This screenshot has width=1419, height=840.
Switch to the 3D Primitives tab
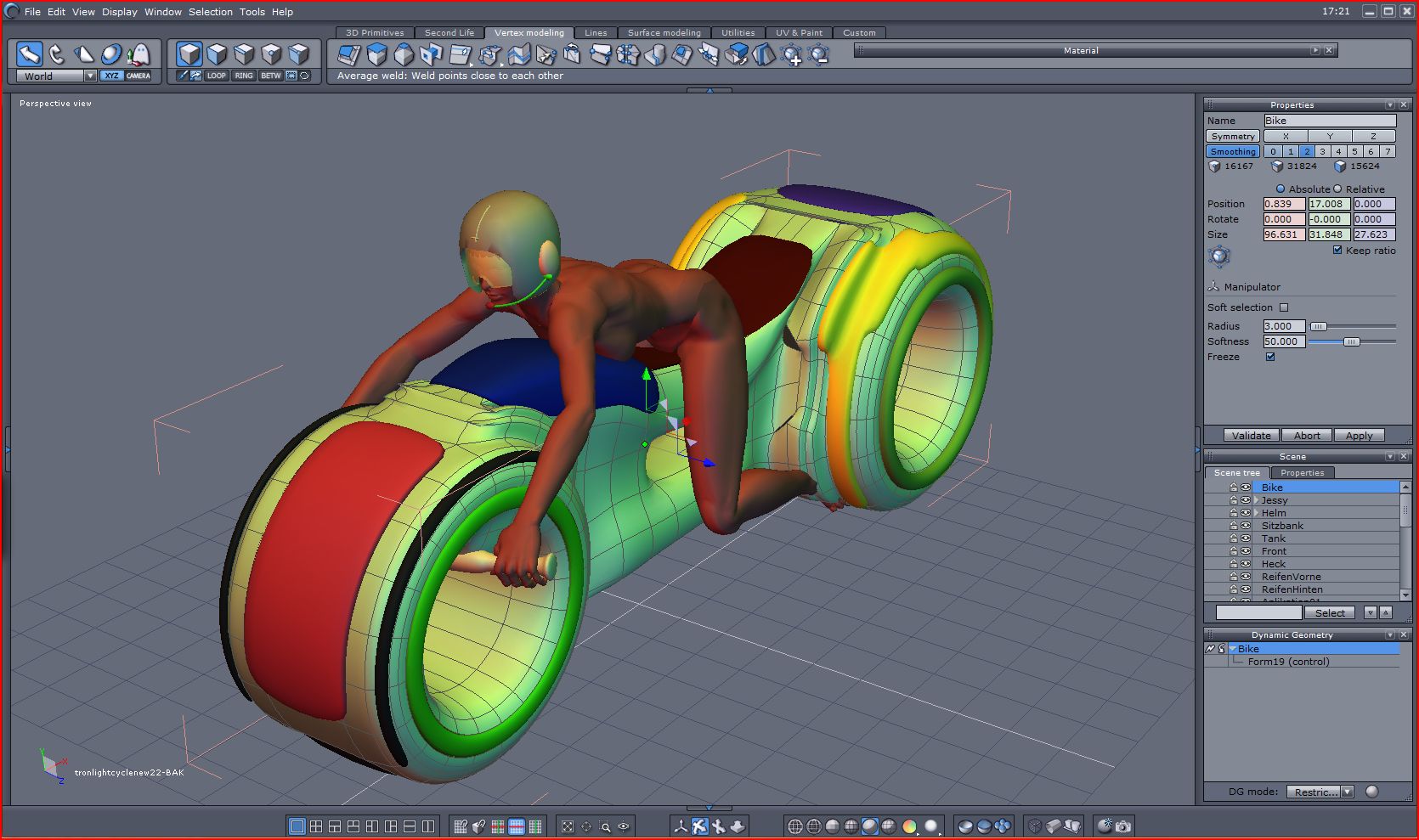click(x=375, y=32)
